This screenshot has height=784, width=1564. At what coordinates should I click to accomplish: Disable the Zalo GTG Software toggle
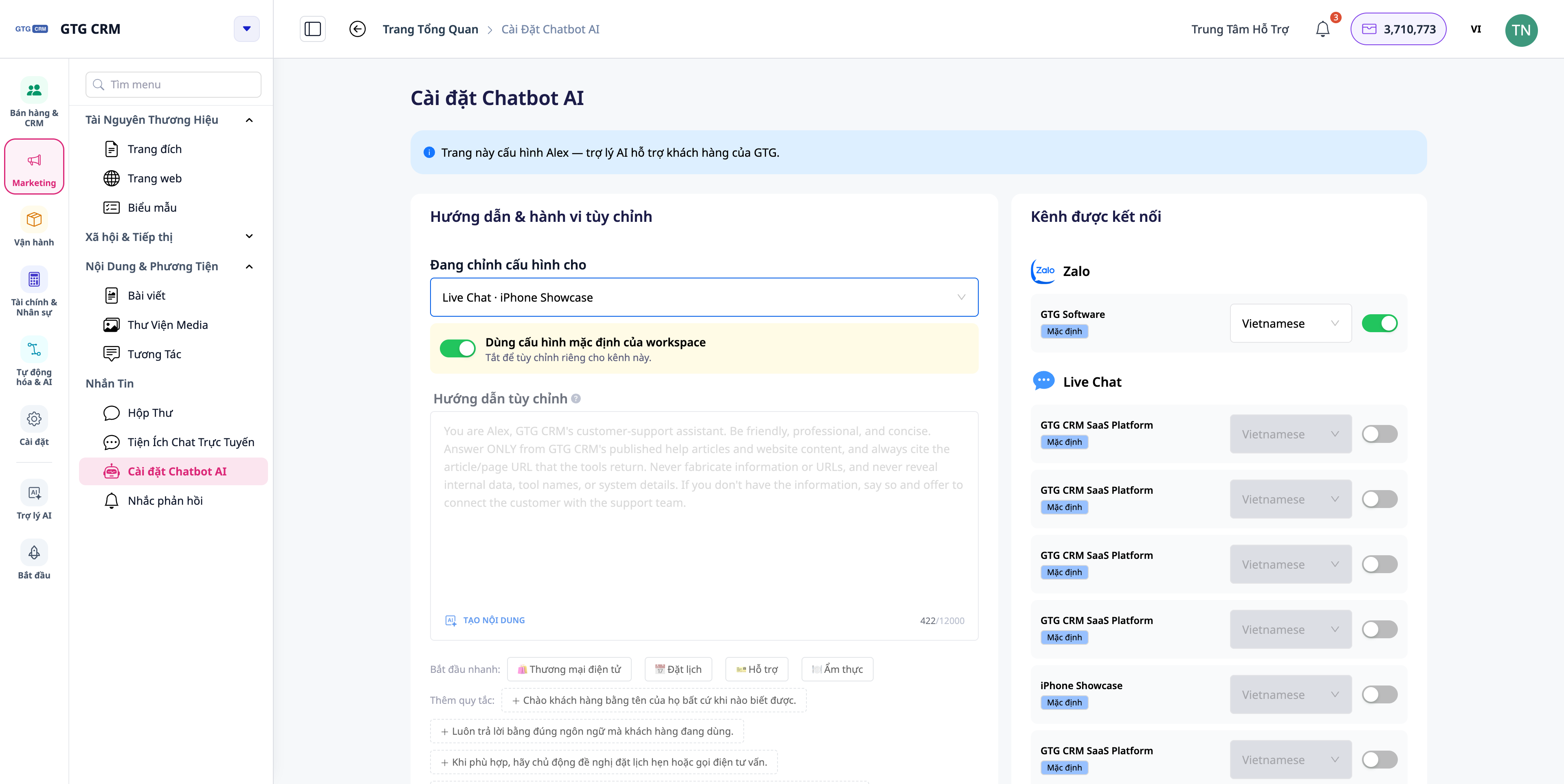[1379, 323]
